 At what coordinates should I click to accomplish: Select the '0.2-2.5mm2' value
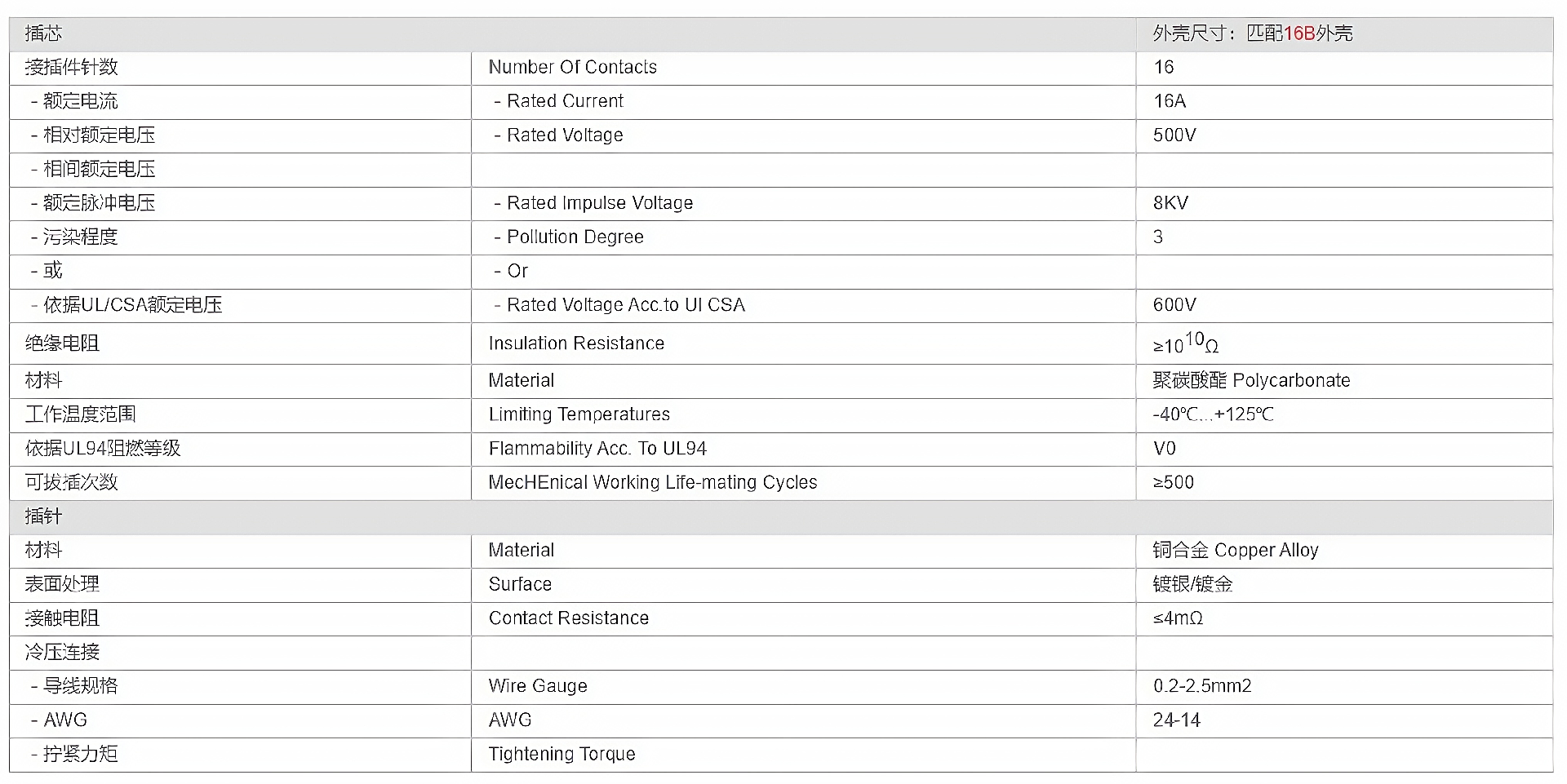coord(1202,686)
